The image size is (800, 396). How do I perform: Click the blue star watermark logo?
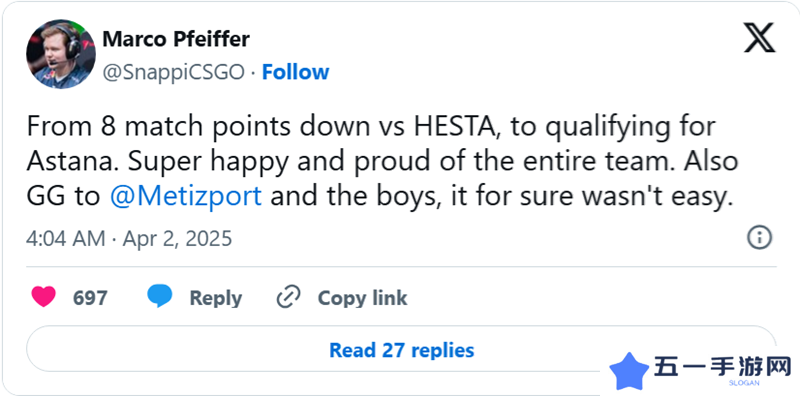point(629,372)
